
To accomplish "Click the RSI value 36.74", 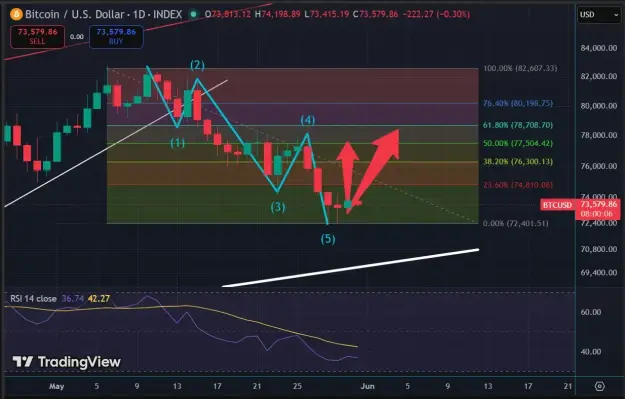I will (73, 299).
